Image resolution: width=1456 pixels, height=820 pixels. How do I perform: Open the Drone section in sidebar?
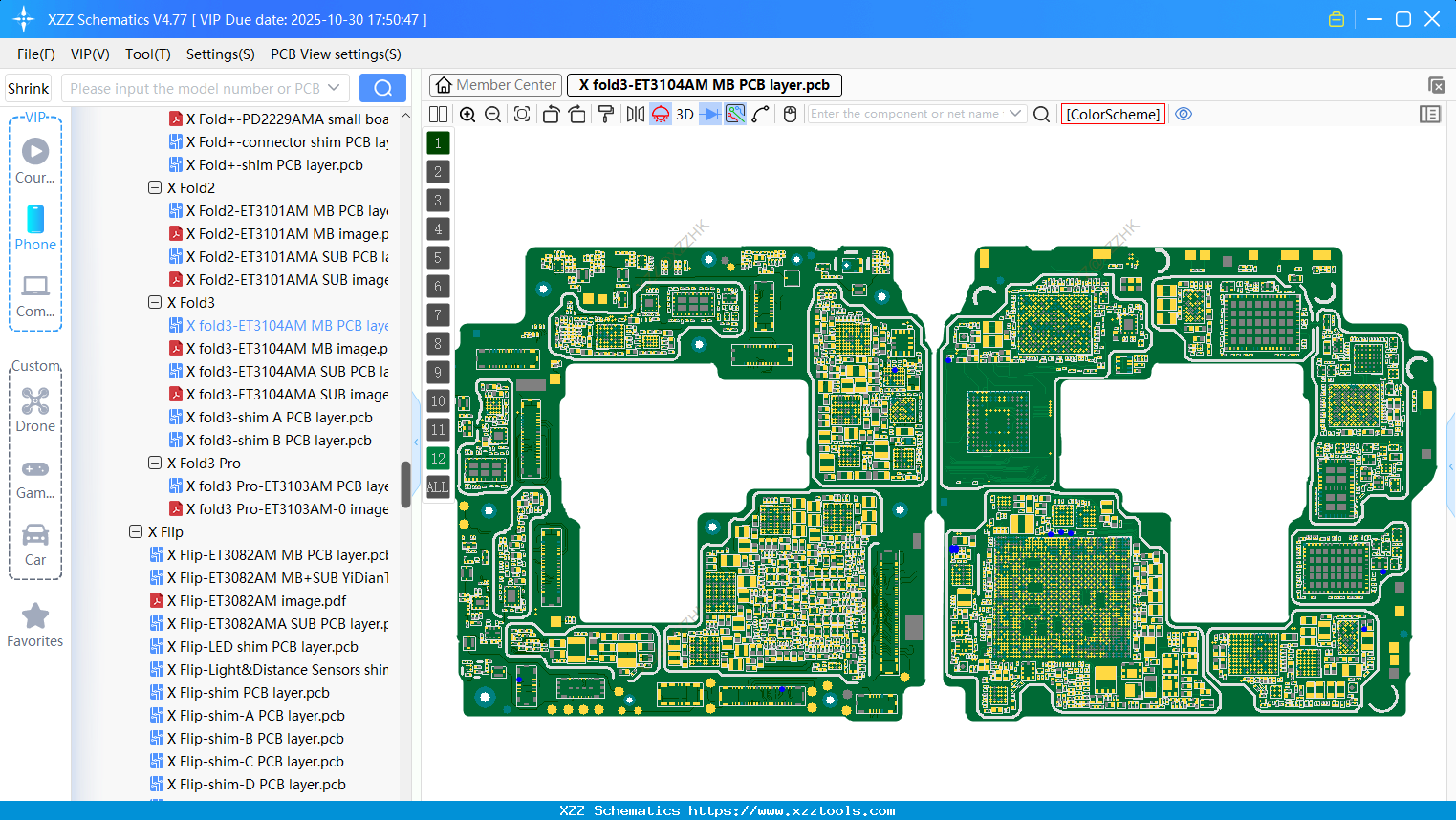pos(35,411)
